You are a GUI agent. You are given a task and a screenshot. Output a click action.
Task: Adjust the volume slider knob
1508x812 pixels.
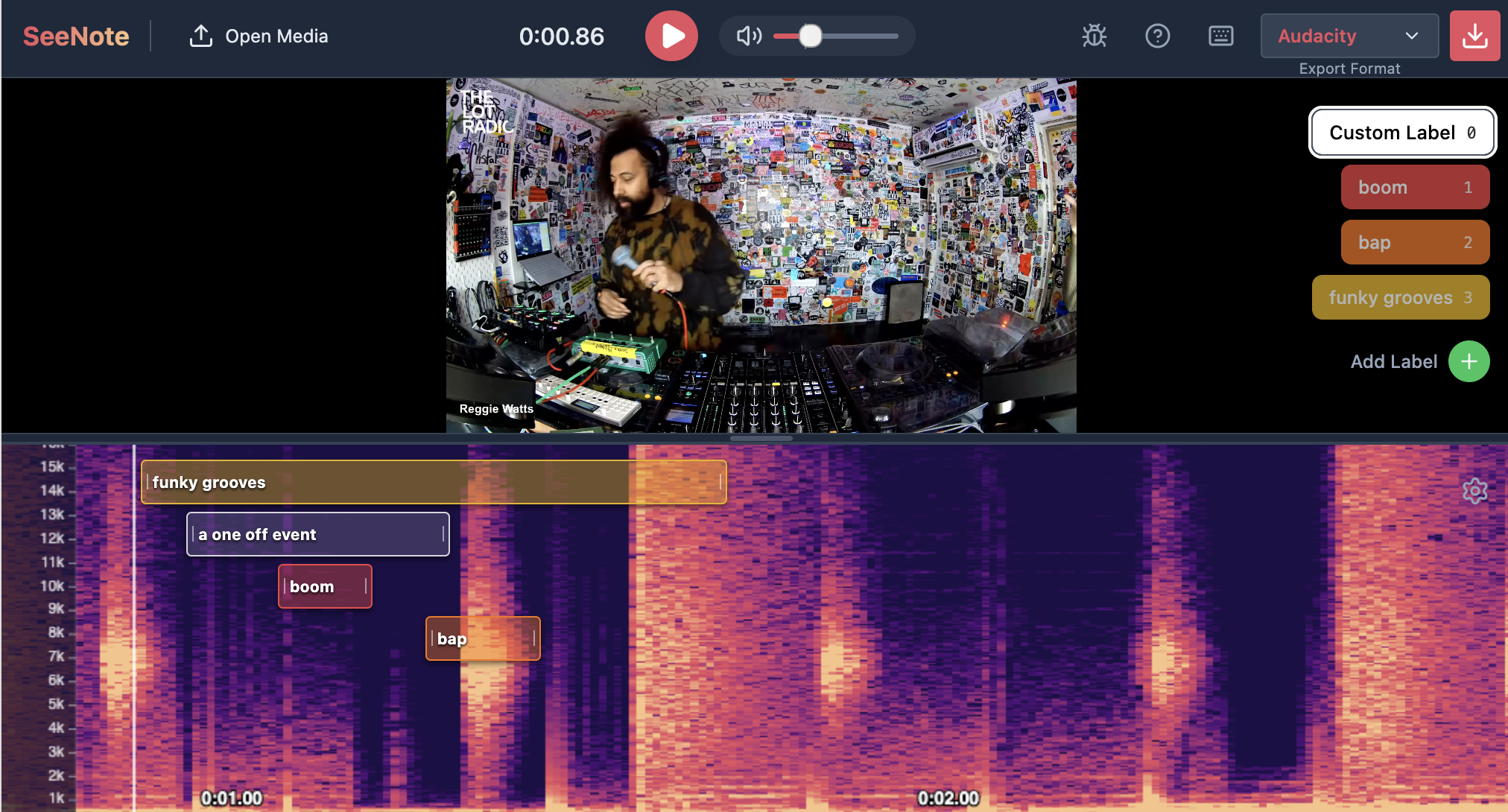point(811,36)
